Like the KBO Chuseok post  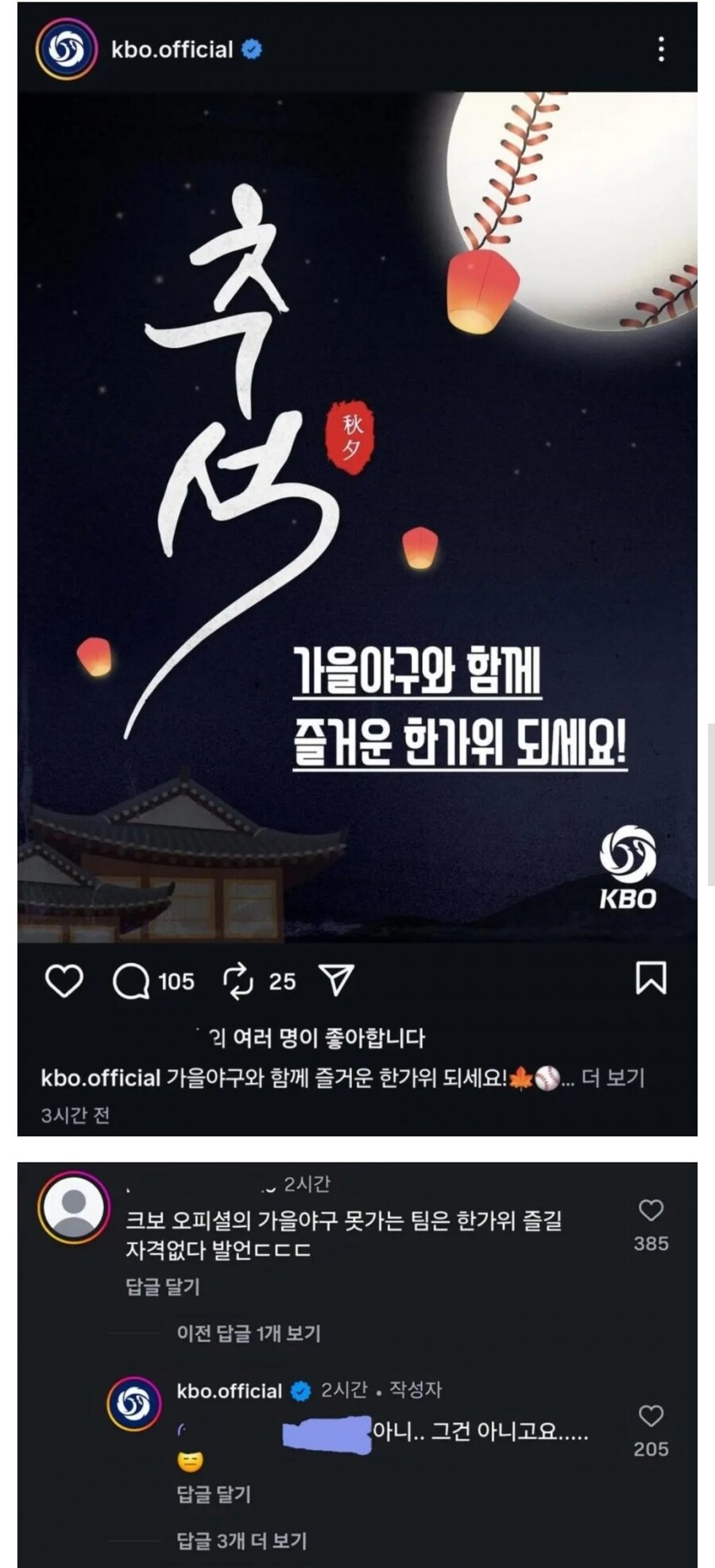64,981
